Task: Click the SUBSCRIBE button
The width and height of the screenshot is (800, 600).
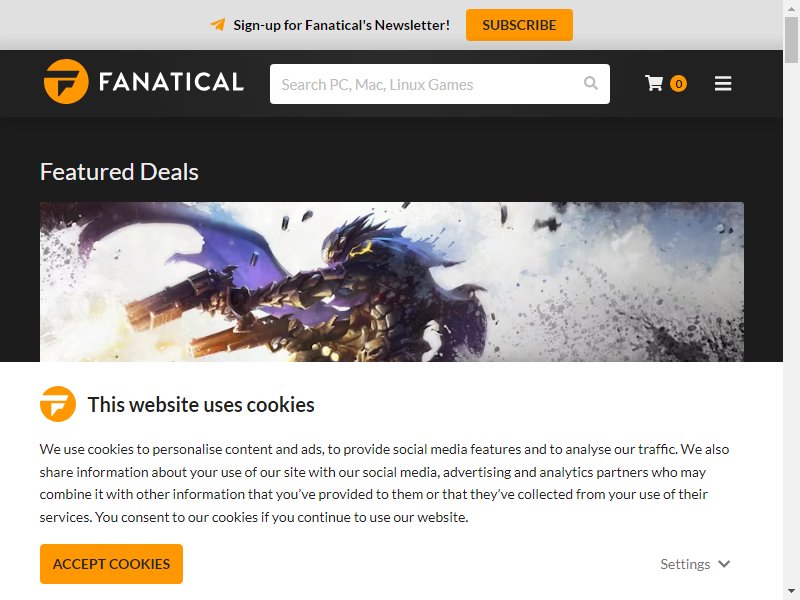Action: pyautogui.click(x=519, y=25)
